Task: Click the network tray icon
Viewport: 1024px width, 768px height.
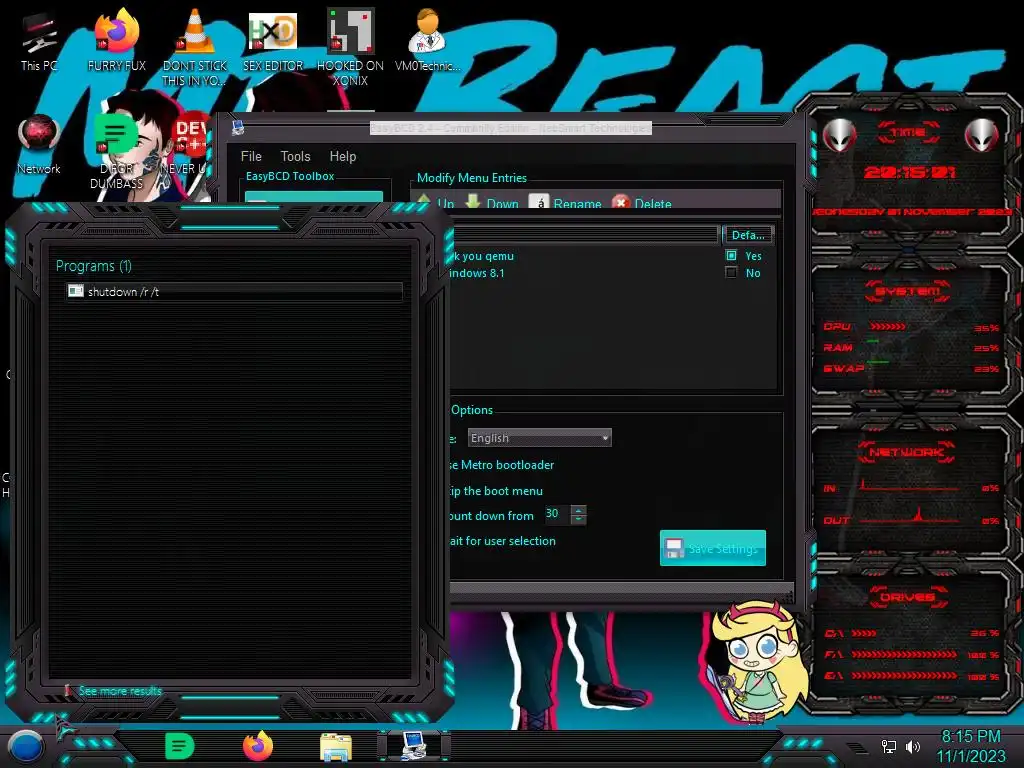Action: click(889, 746)
